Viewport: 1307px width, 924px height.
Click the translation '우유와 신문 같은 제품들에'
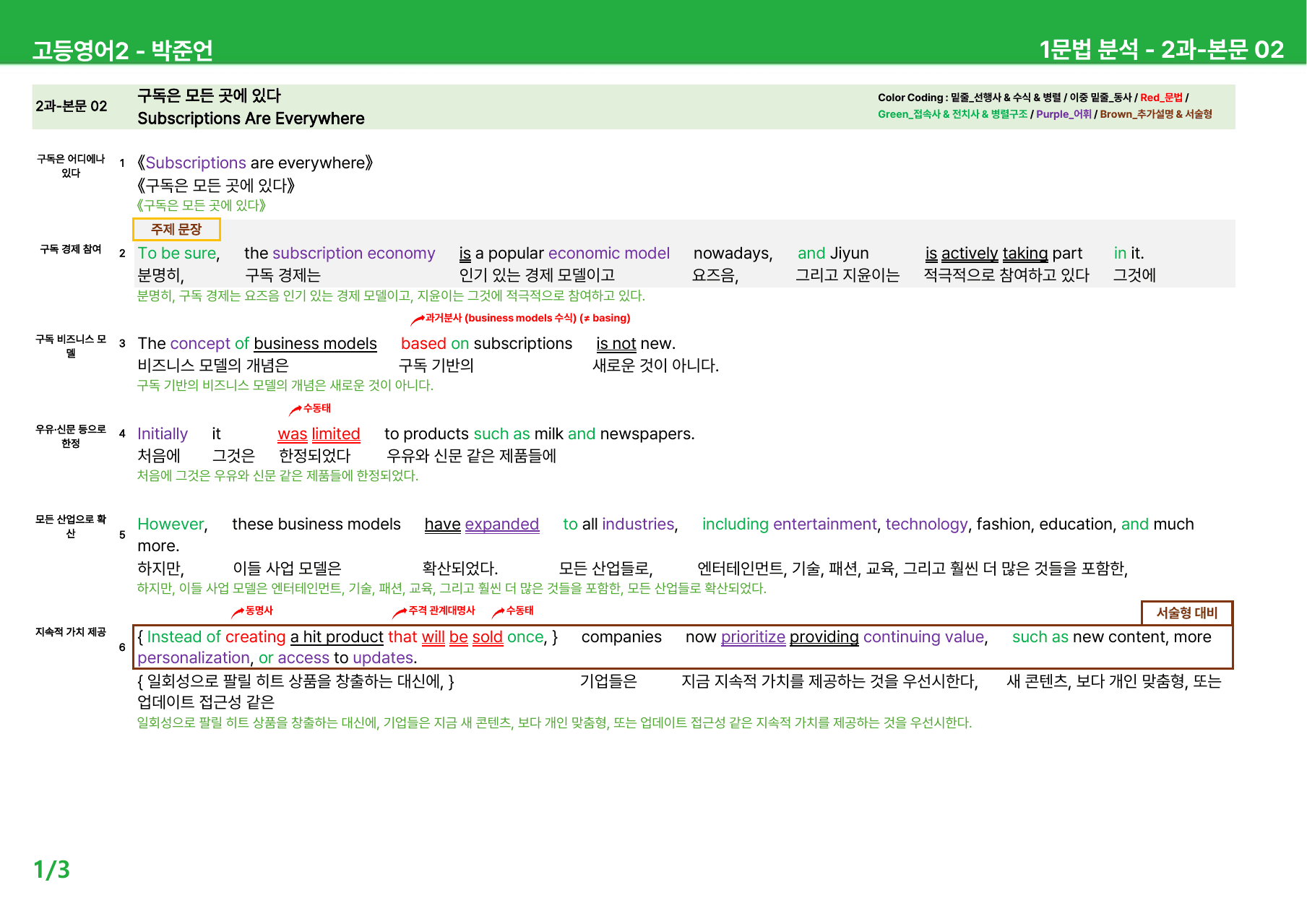pos(472,456)
